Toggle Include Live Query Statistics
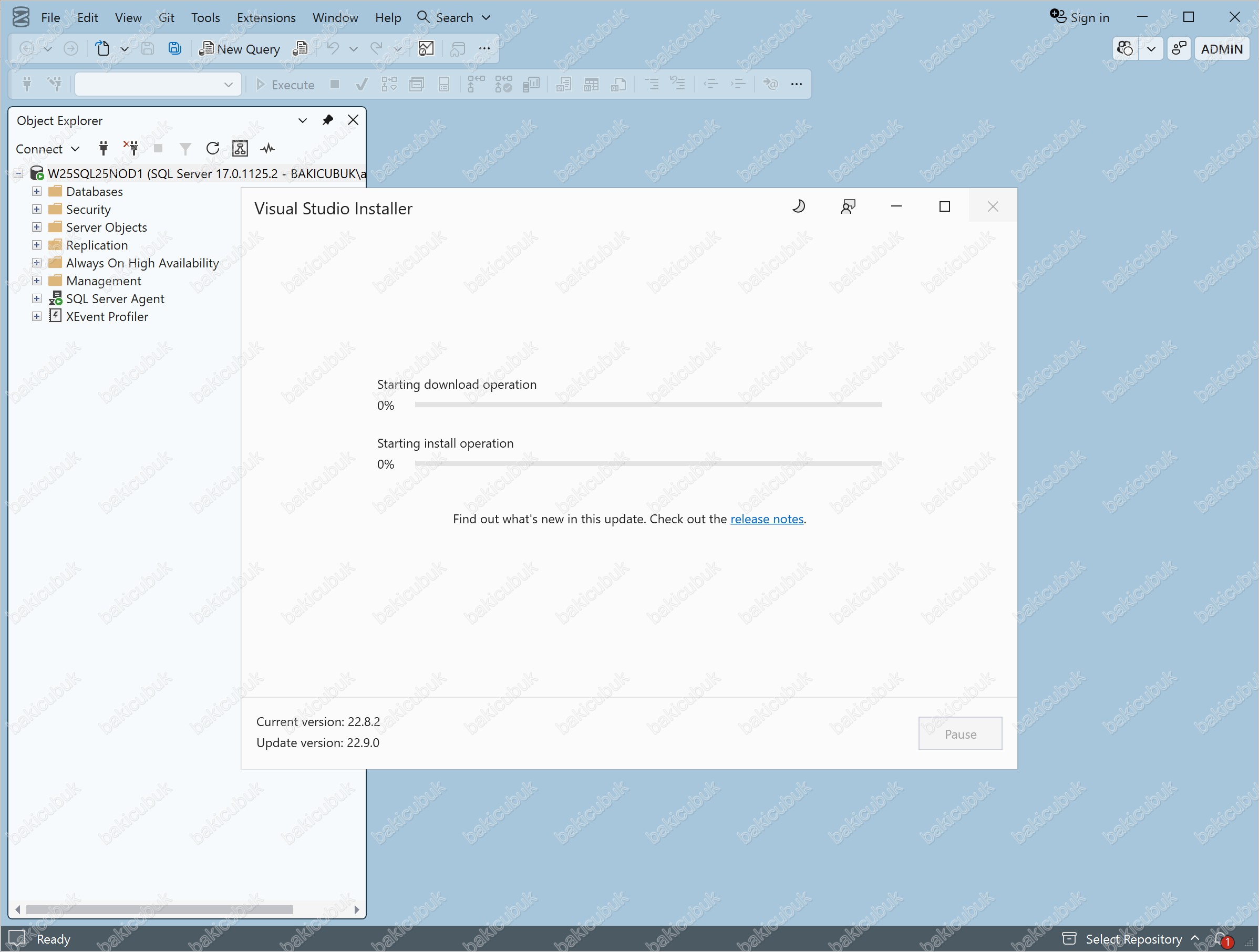Screen dimensions: 1259x952 [504, 84]
